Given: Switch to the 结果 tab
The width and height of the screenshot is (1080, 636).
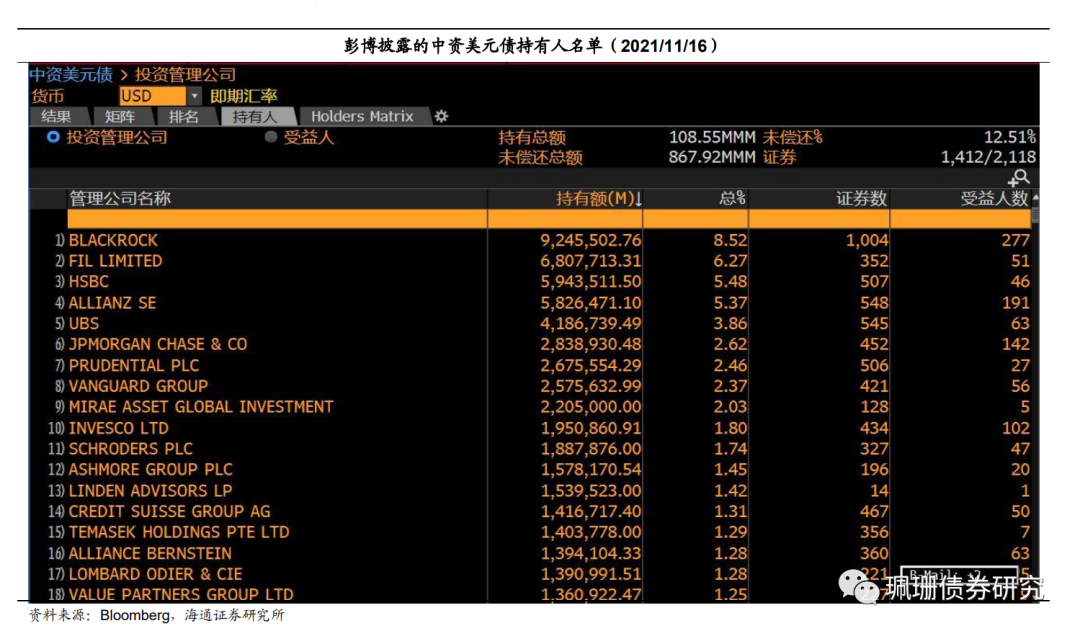Looking at the screenshot, I should click(56, 116).
